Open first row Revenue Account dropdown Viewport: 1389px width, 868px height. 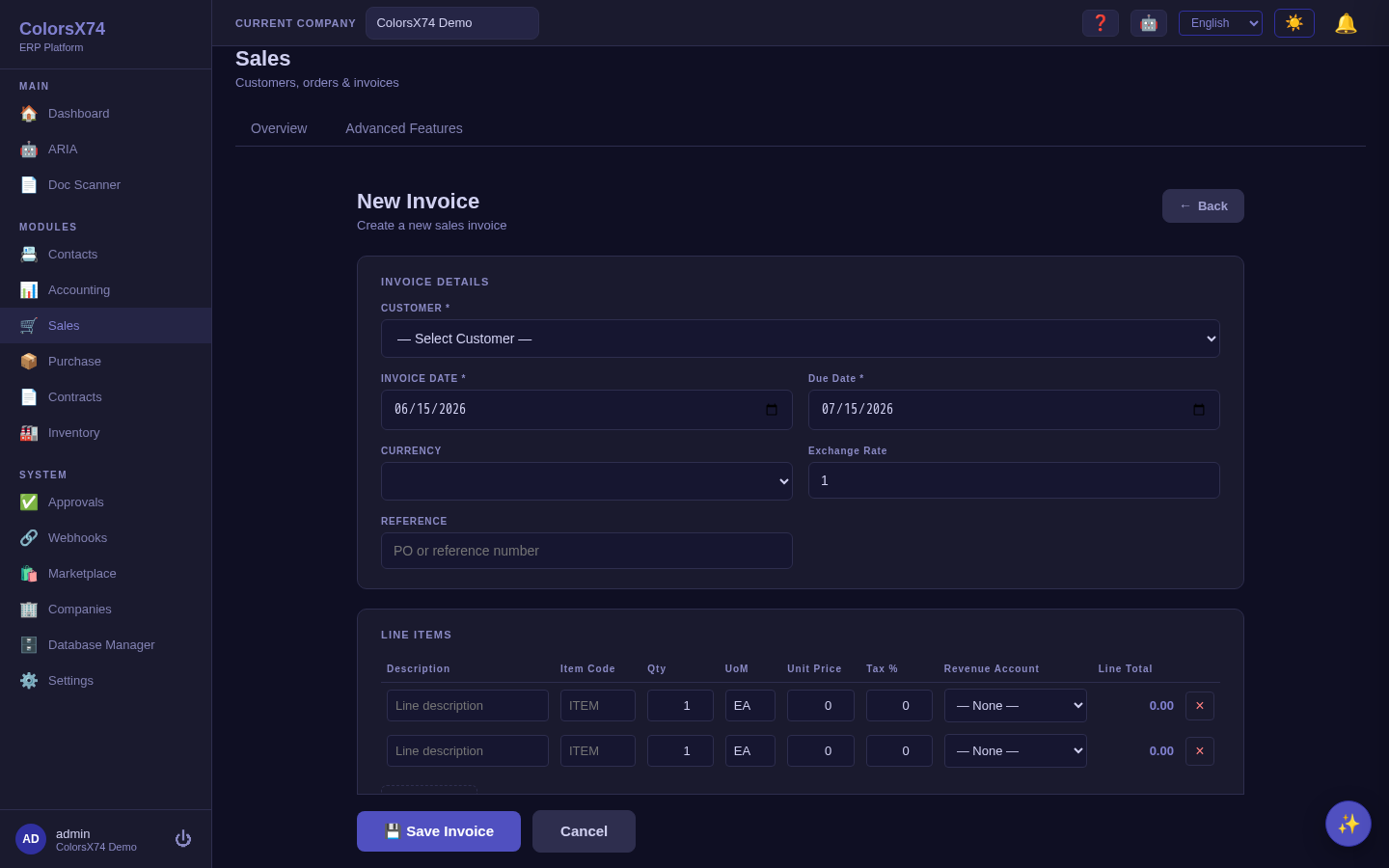point(1016,706)
